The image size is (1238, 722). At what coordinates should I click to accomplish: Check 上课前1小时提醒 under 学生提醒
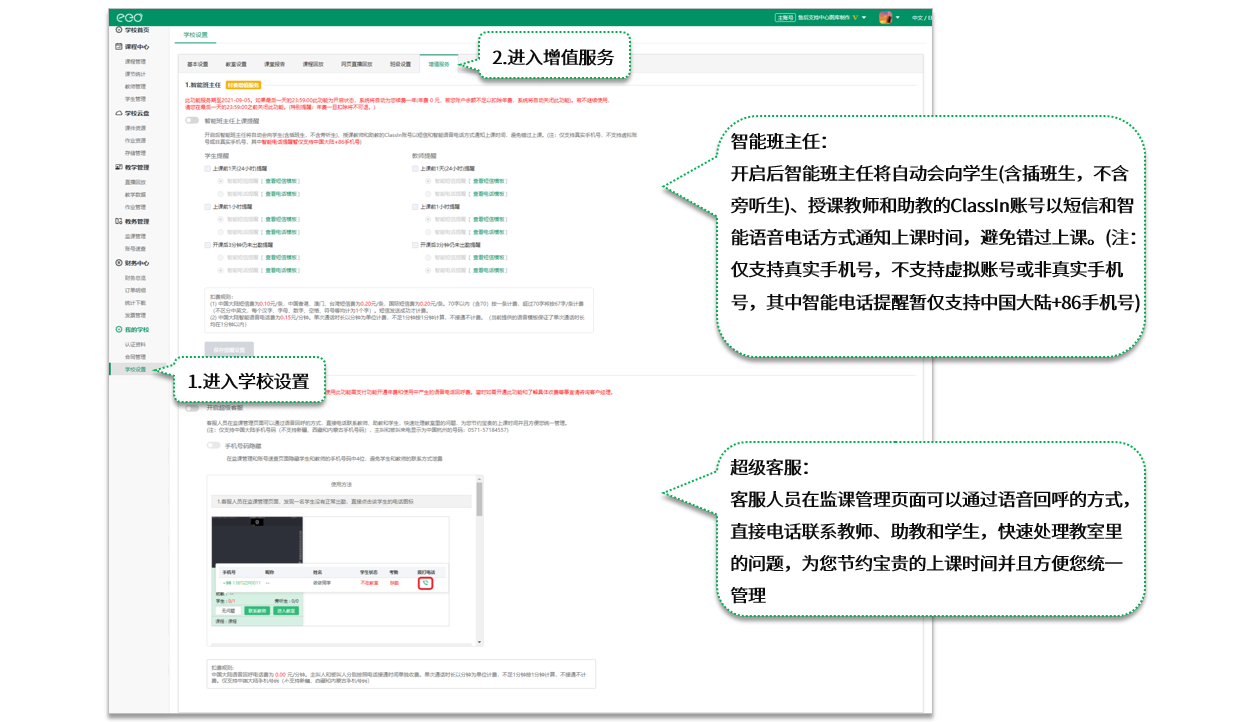point(208,206)
